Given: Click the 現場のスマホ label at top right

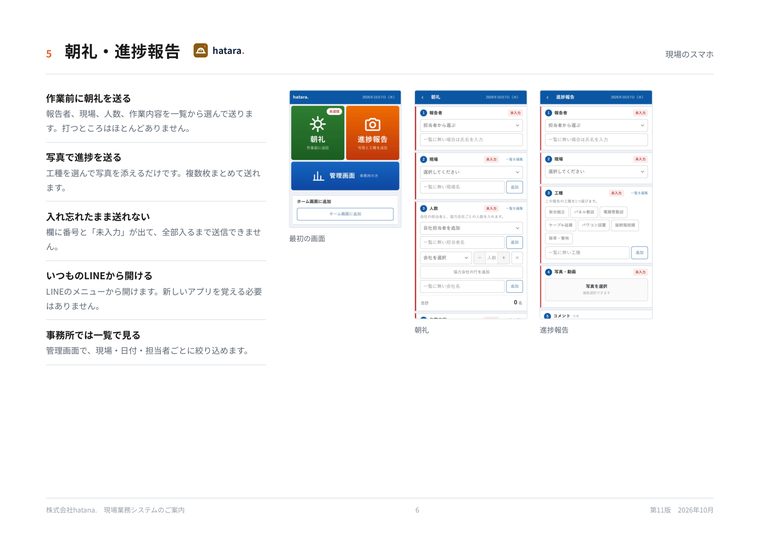Looking at the screenshot, I should tap(689, 54).
